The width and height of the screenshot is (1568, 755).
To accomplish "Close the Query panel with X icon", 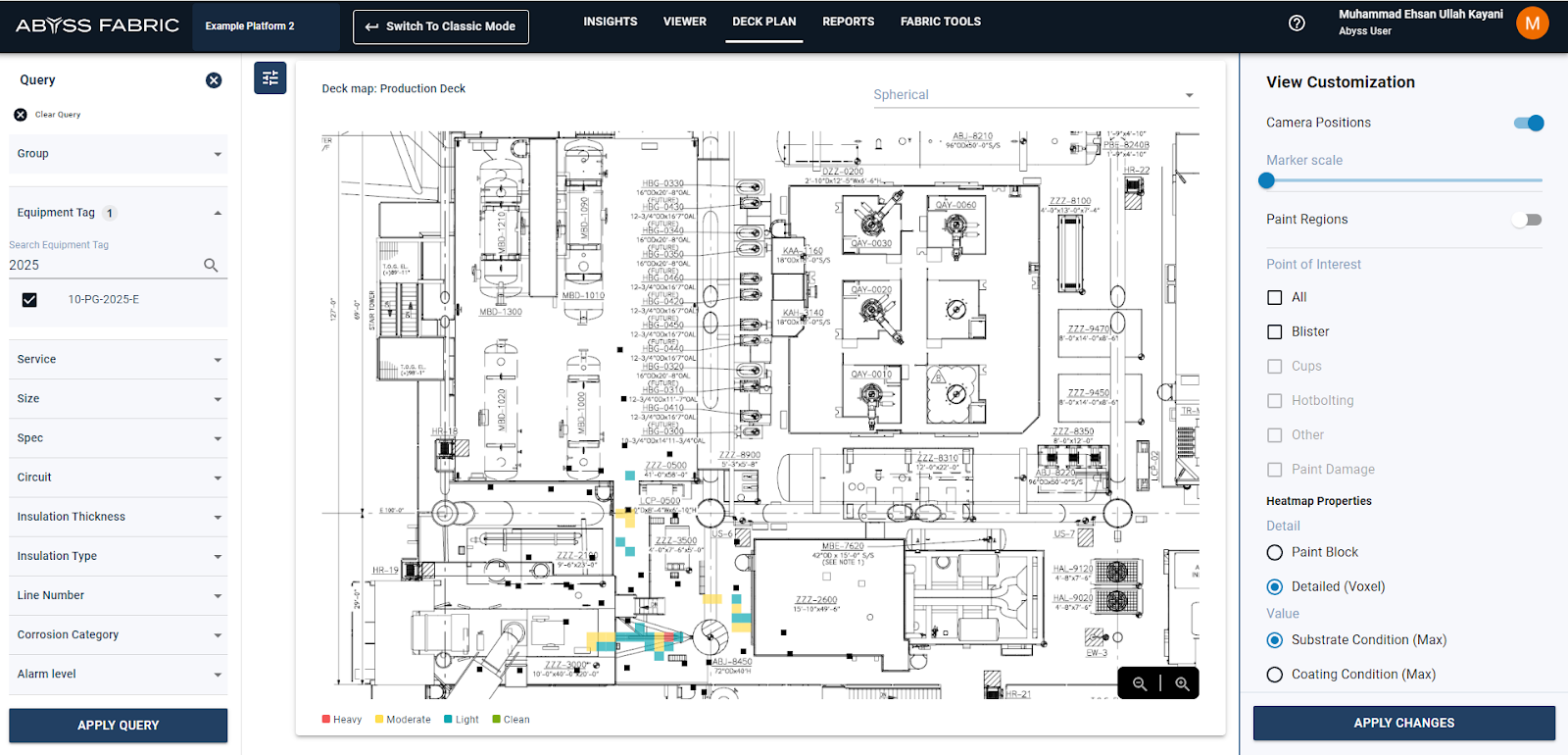I will point(214,80).
